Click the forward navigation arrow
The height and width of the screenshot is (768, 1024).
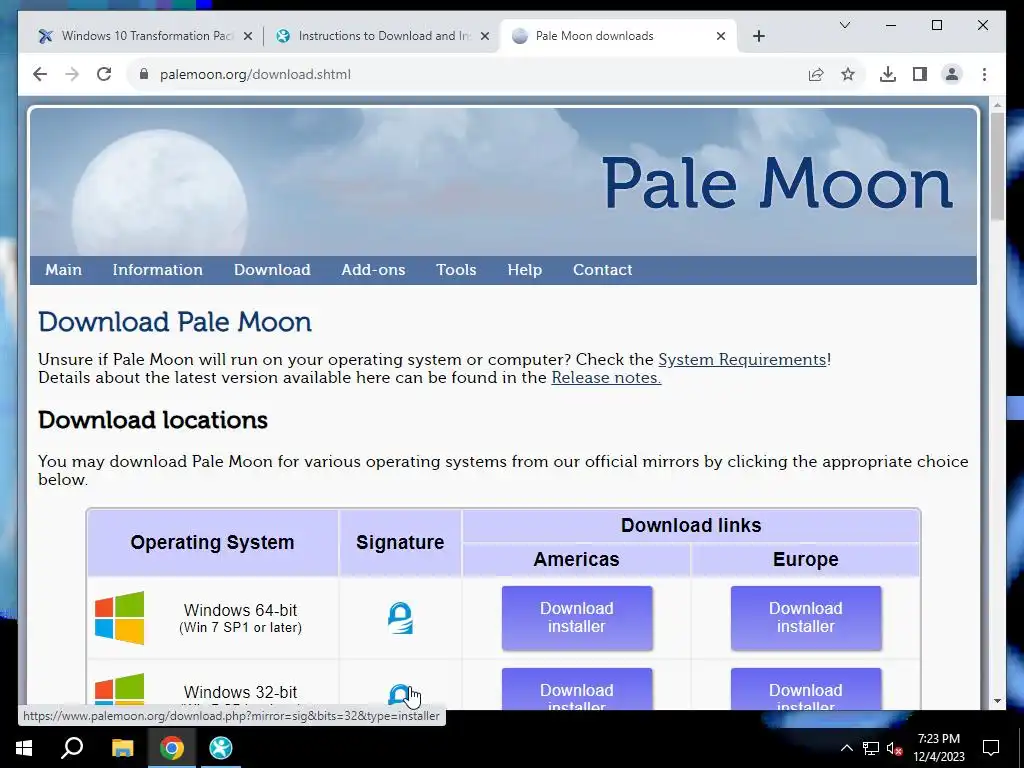[72, 74]
